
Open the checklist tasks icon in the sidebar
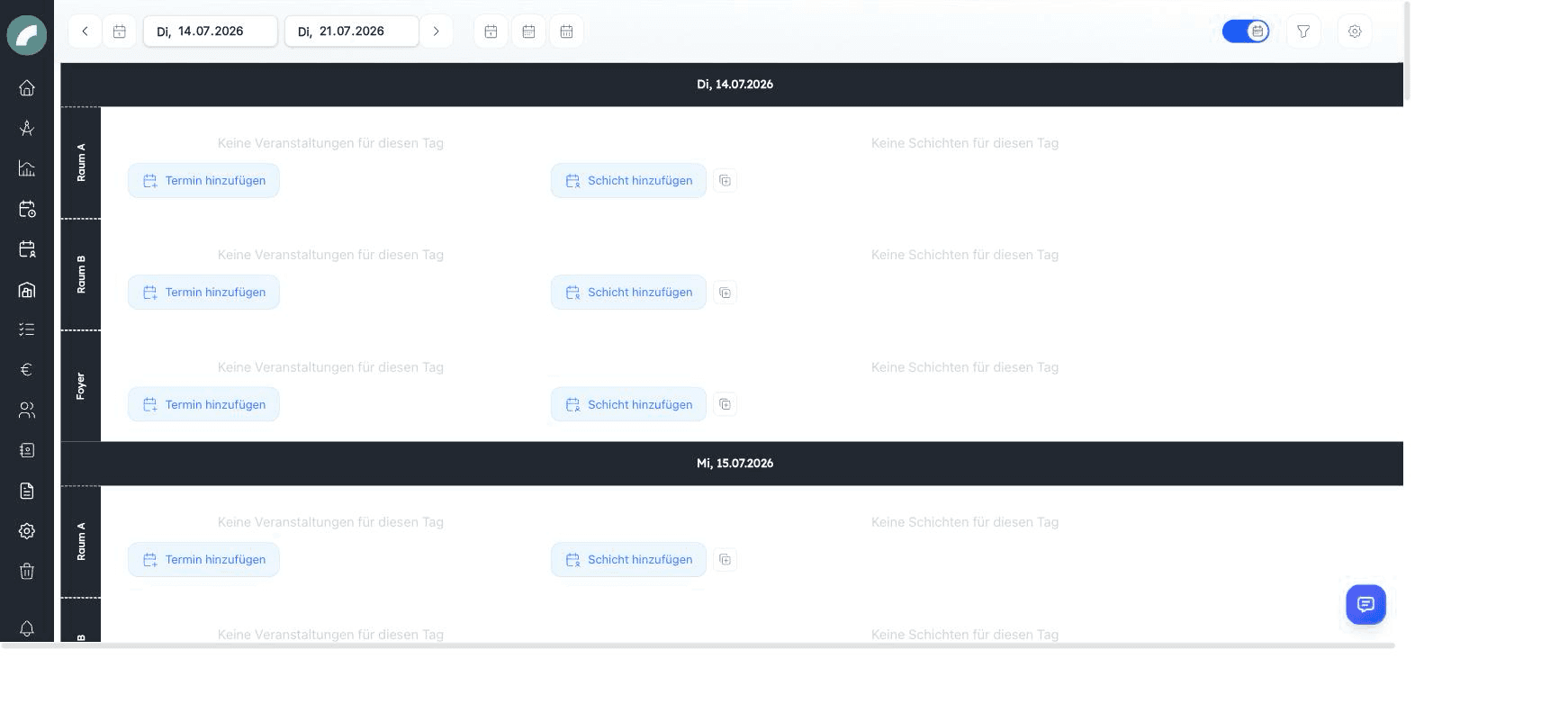coord(27,329)
